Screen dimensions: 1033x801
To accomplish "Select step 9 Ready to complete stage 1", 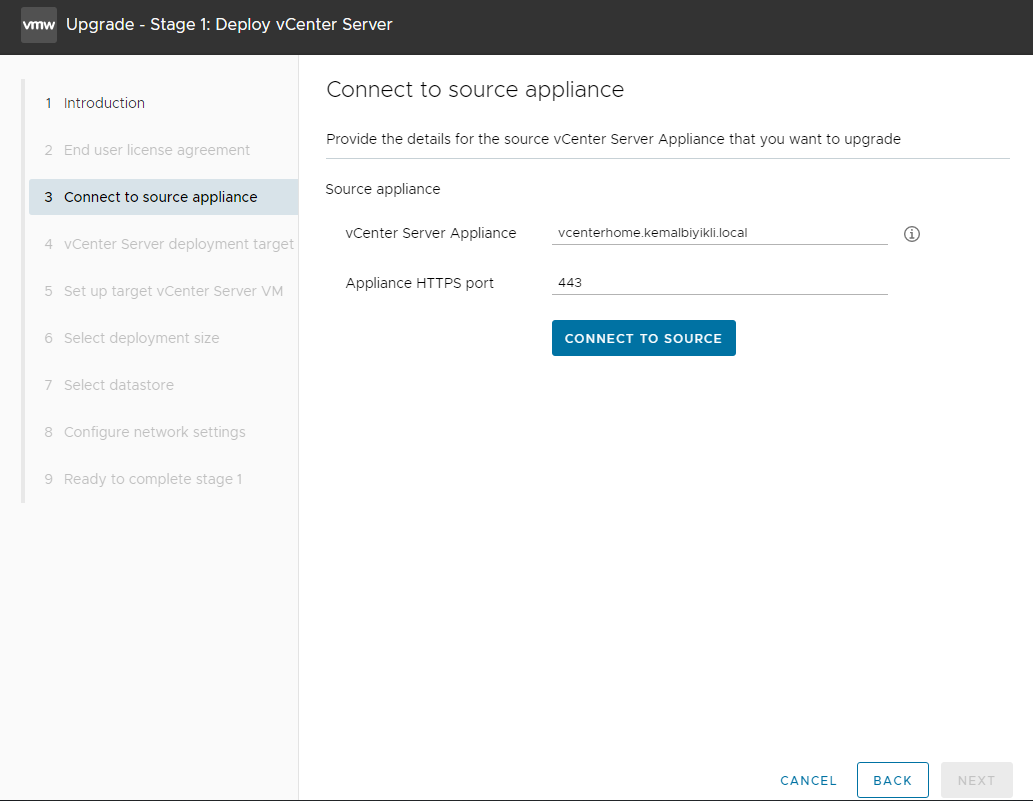I will [163, 480].
